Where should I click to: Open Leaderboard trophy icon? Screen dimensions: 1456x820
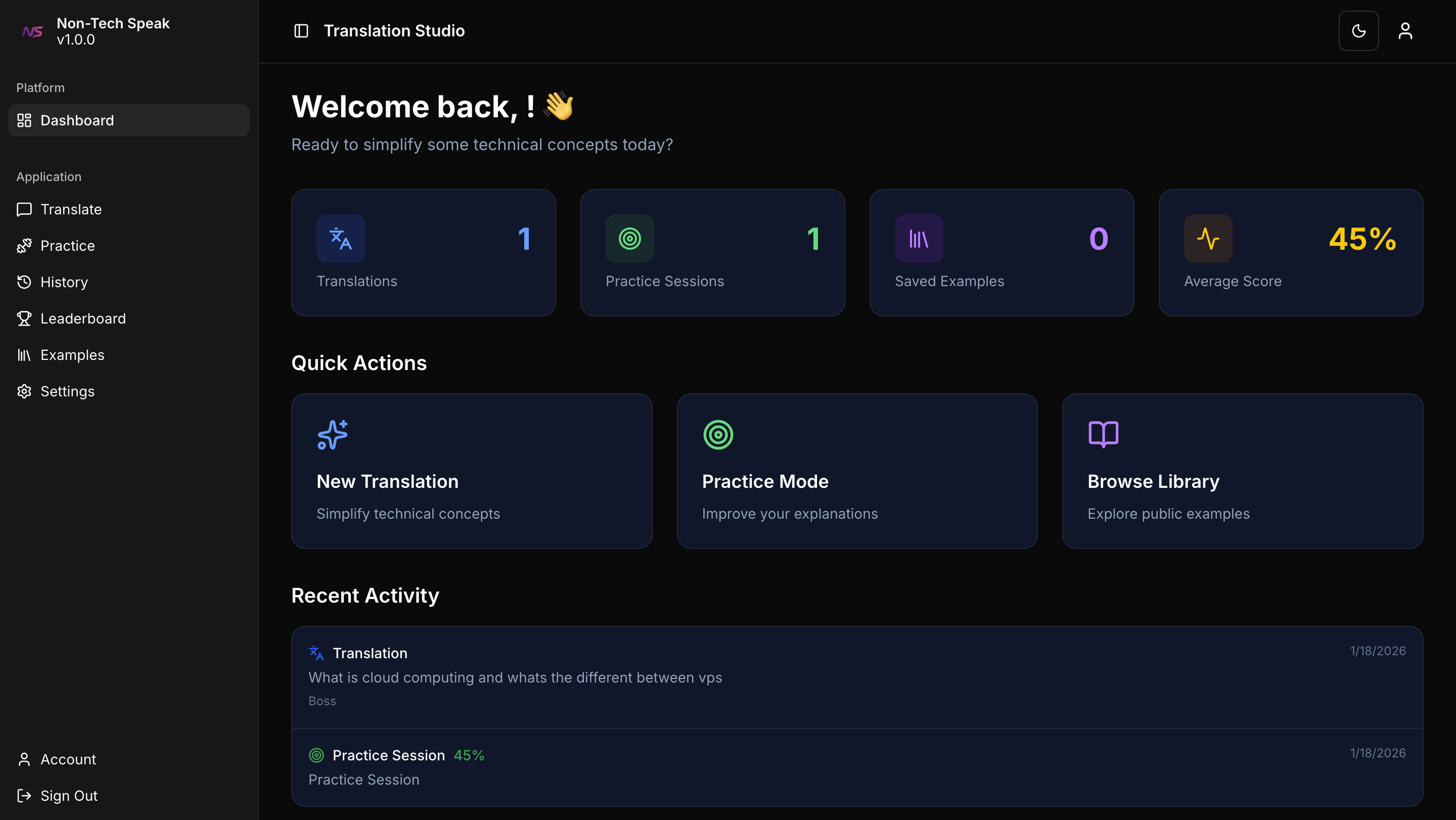pyautogui.click(x=24, y=318)
